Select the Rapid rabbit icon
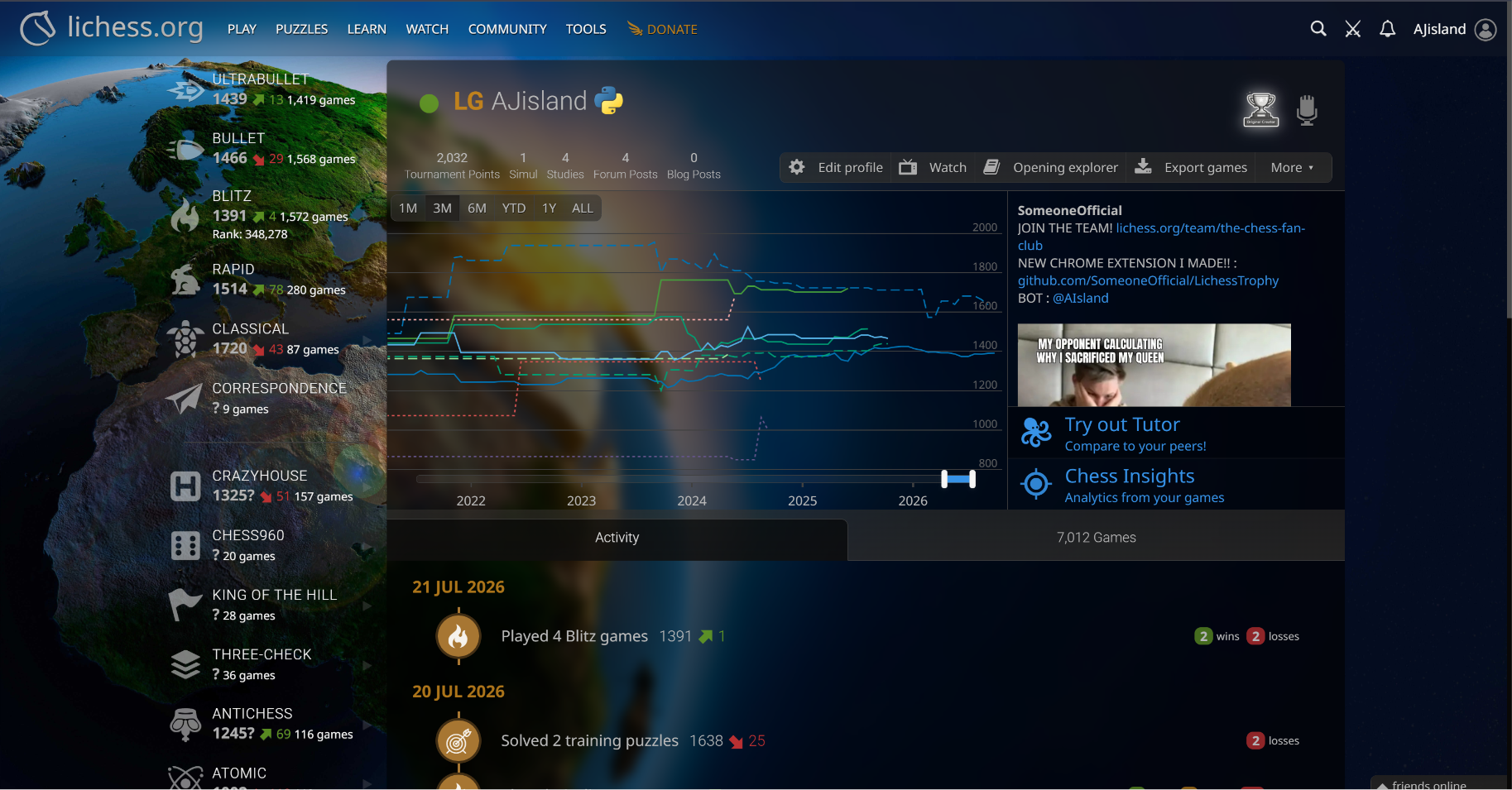This screenshot has width=1512, height=790. (x=185, y=280)
